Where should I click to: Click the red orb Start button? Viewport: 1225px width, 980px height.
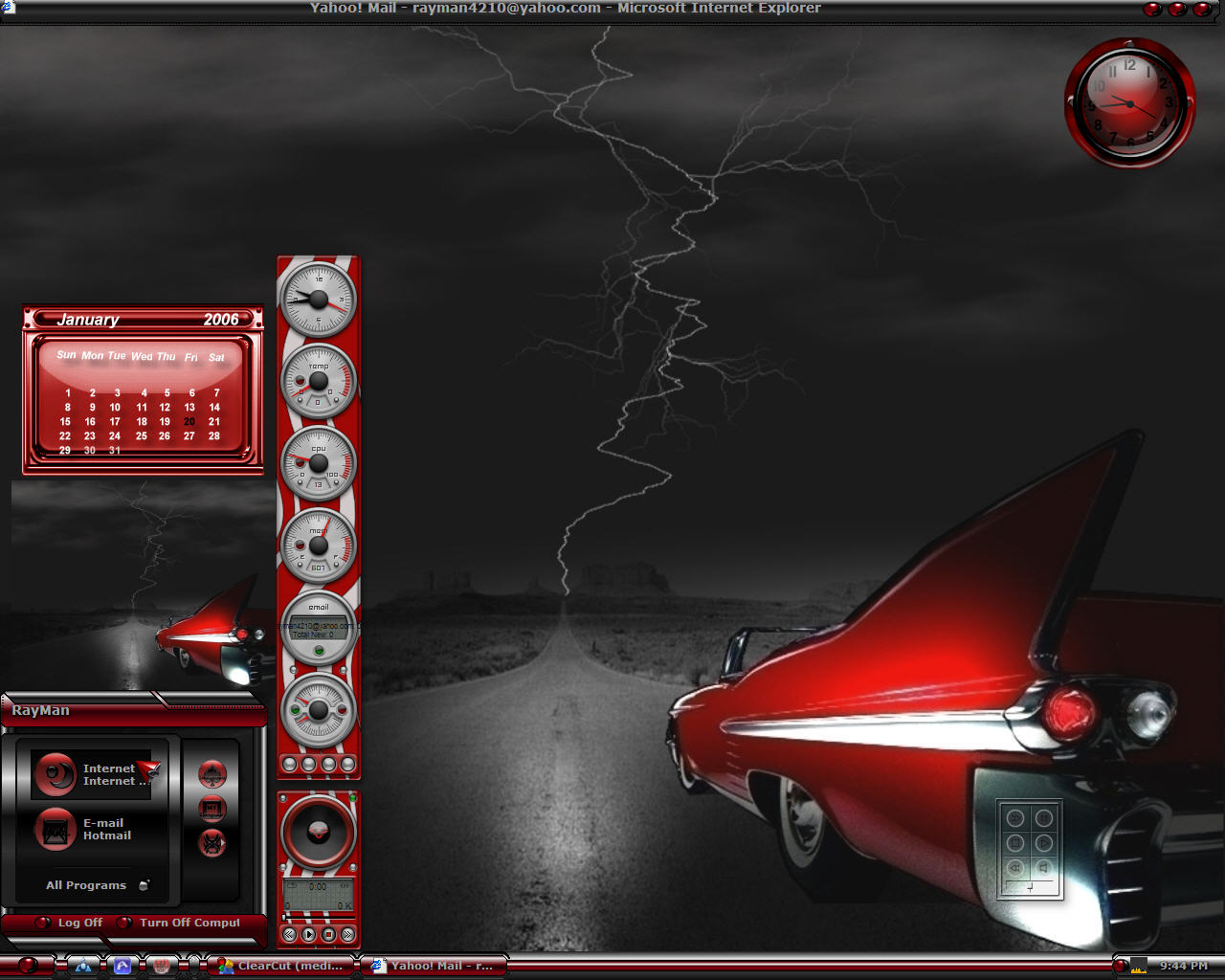[x=28, y=966]
